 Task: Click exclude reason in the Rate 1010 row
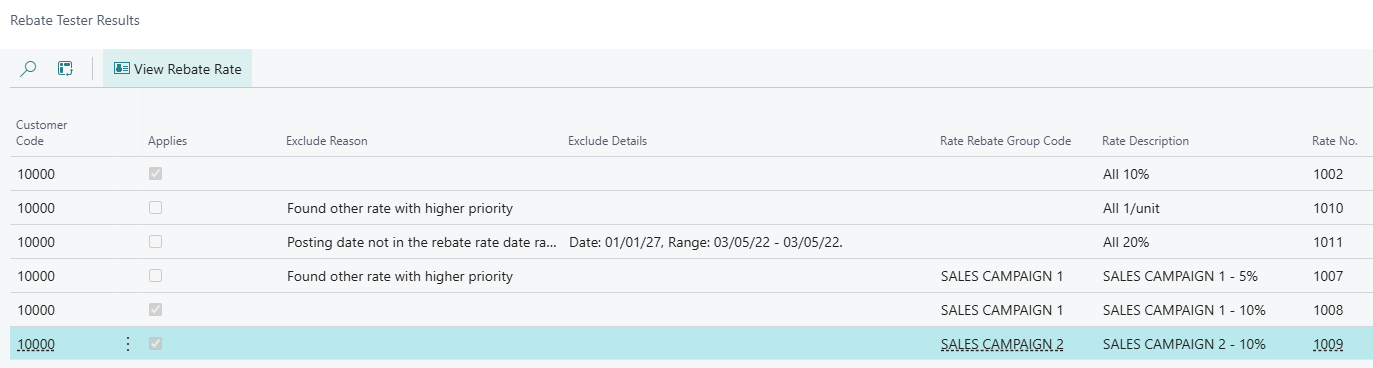click(x=400, y=208)
